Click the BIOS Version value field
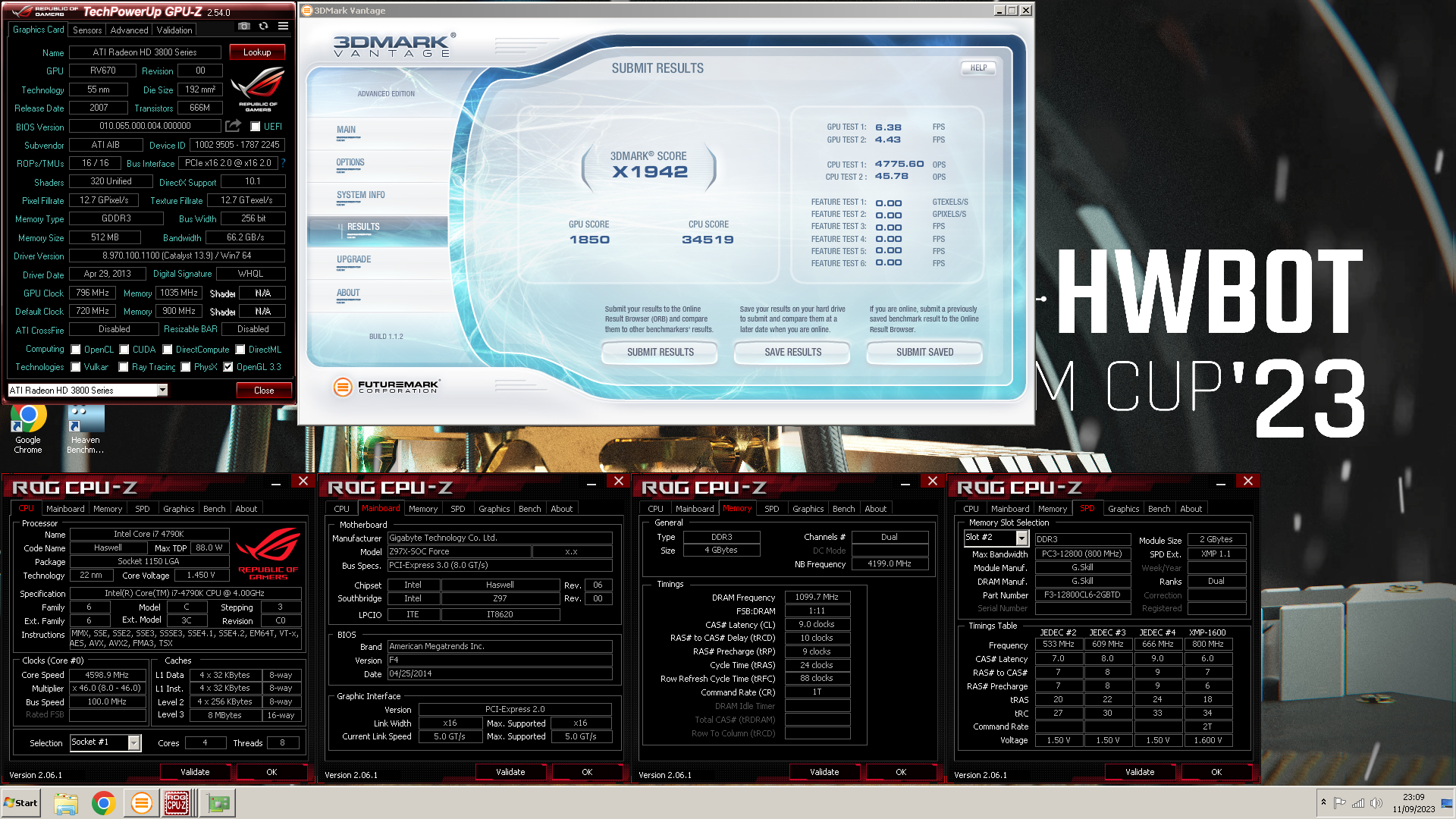This screenshot has height=819, width=1456. (x=145, y=126)
